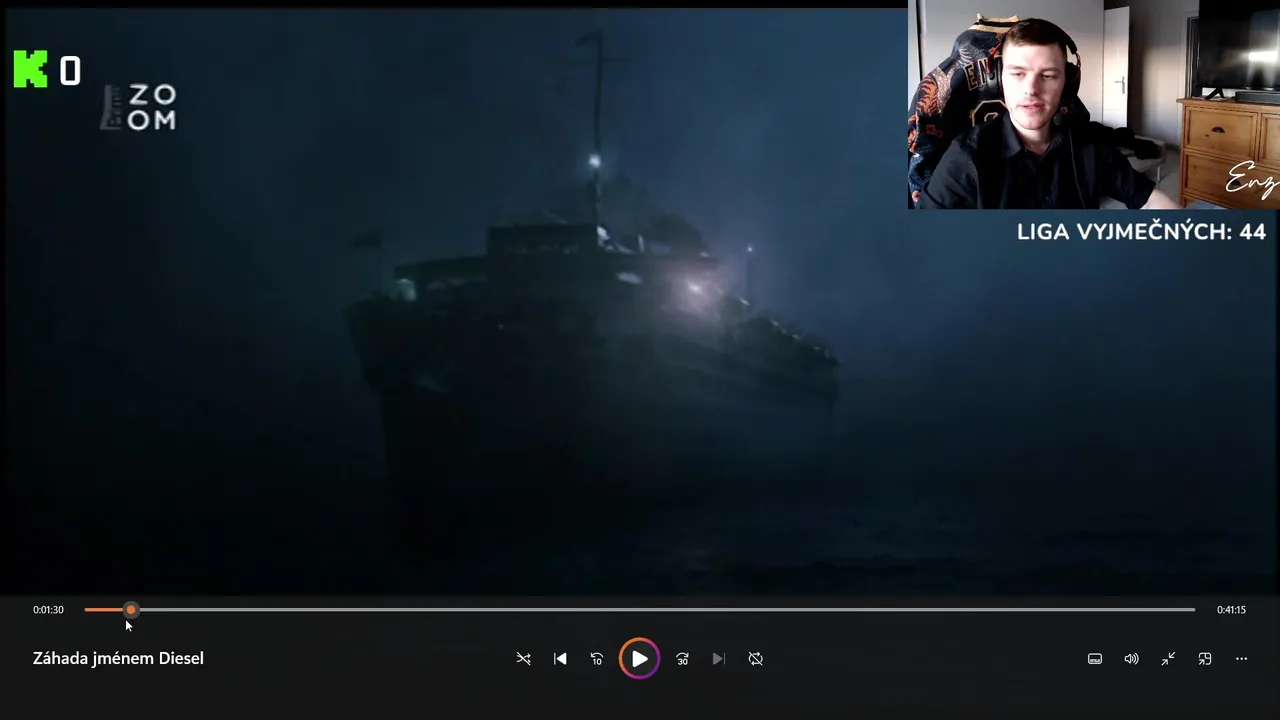Click the title Záhada jménem Diesel
1280x720 pixels.
(118, 658)
